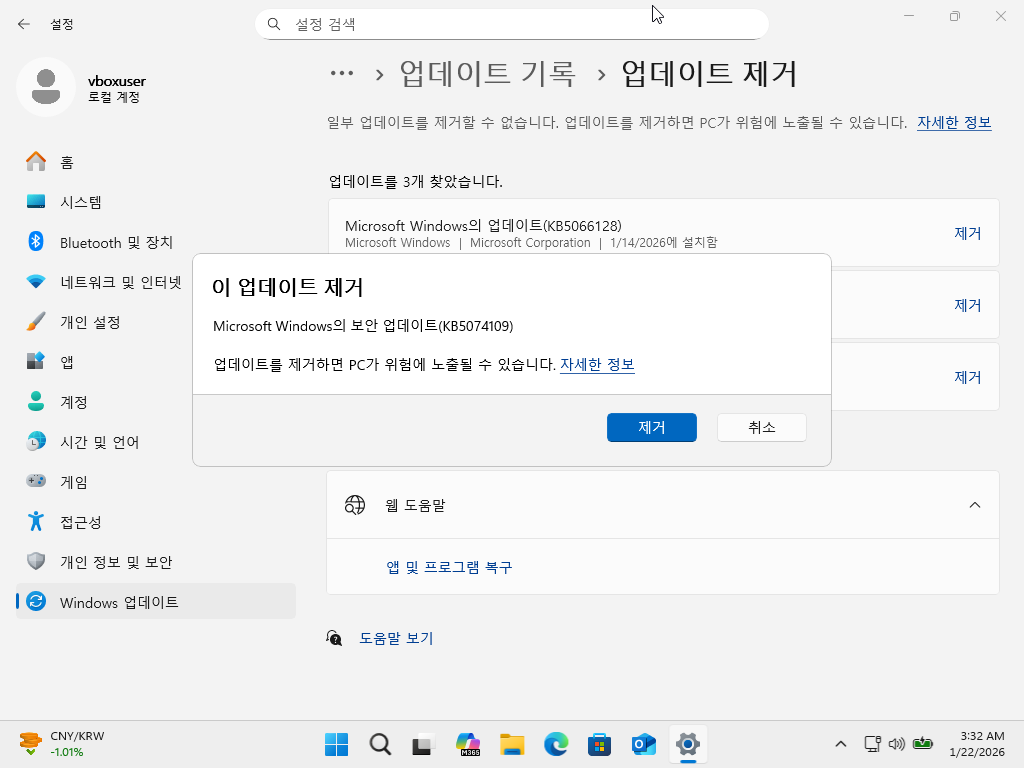
Task: Click the 웹 도움말 globe icon
Action: tap(355, 505)
